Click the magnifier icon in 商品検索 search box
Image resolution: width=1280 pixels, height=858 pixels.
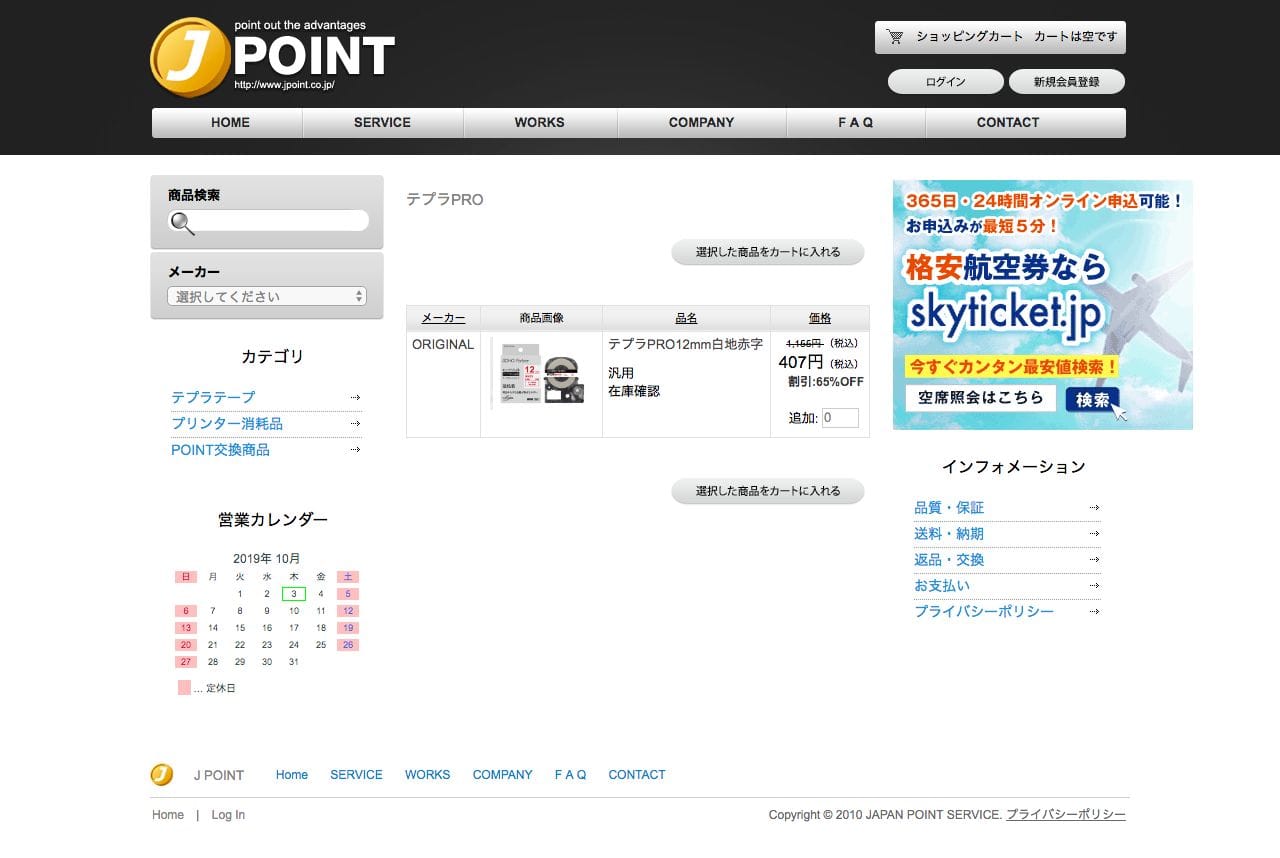tap(182, 224)
